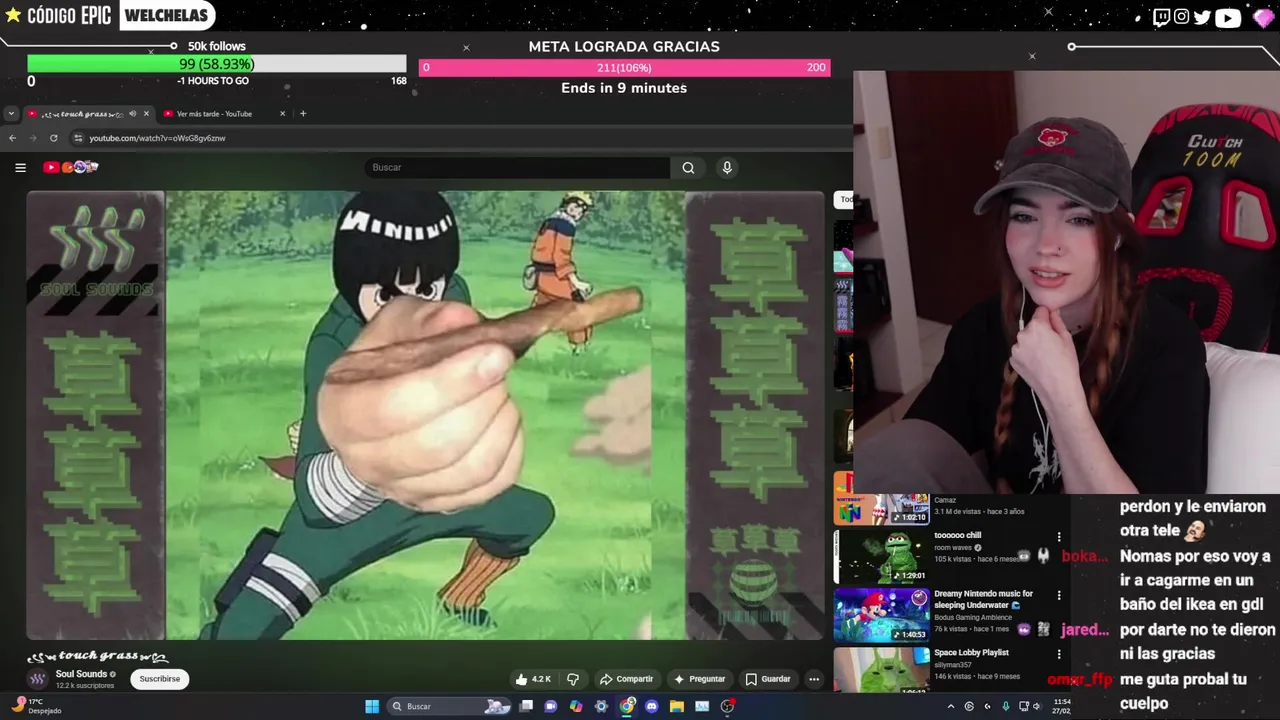
Task: Open File Explorer from the taskbar
Action: click(677, 706)
